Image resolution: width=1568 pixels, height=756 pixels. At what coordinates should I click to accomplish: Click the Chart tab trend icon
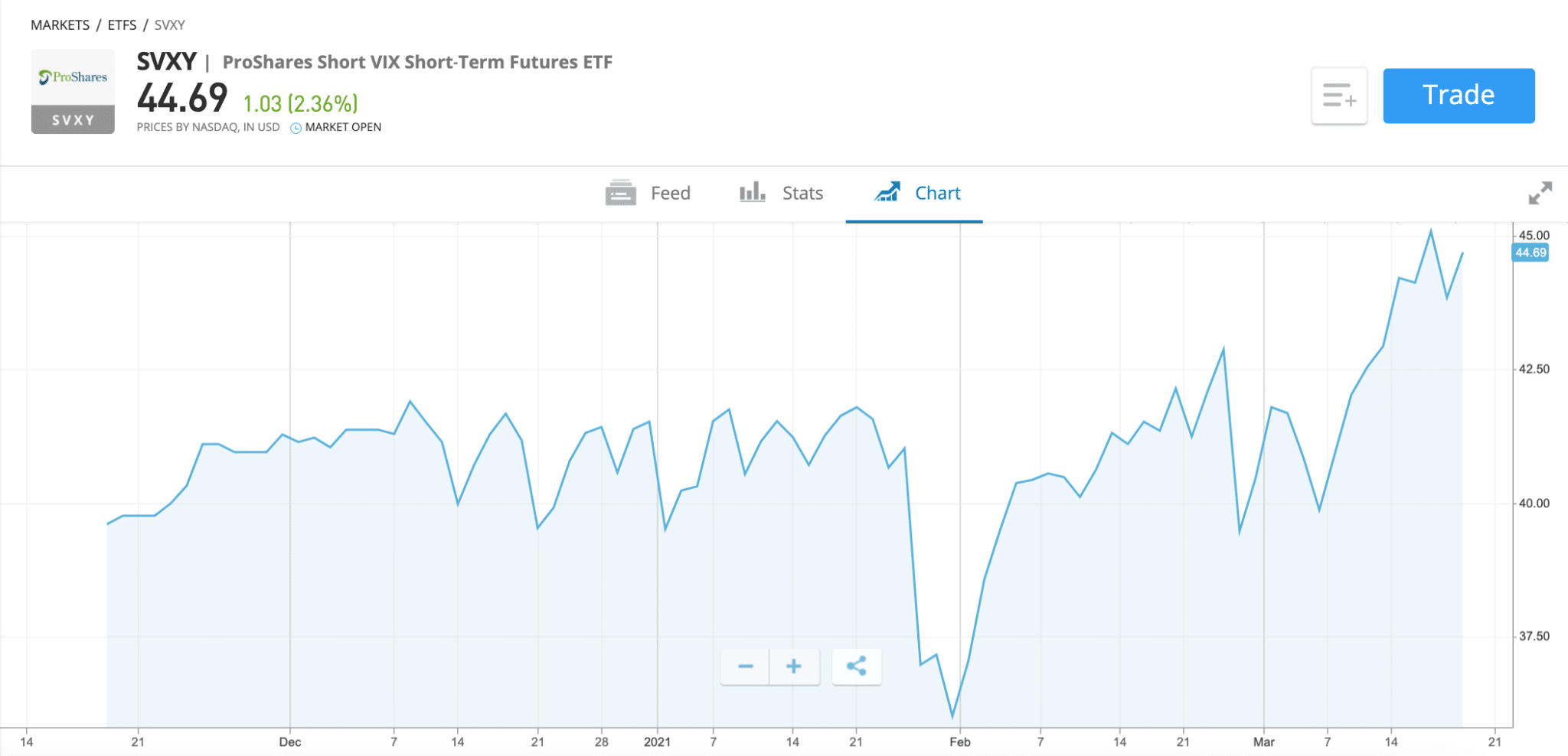point(887,192)
